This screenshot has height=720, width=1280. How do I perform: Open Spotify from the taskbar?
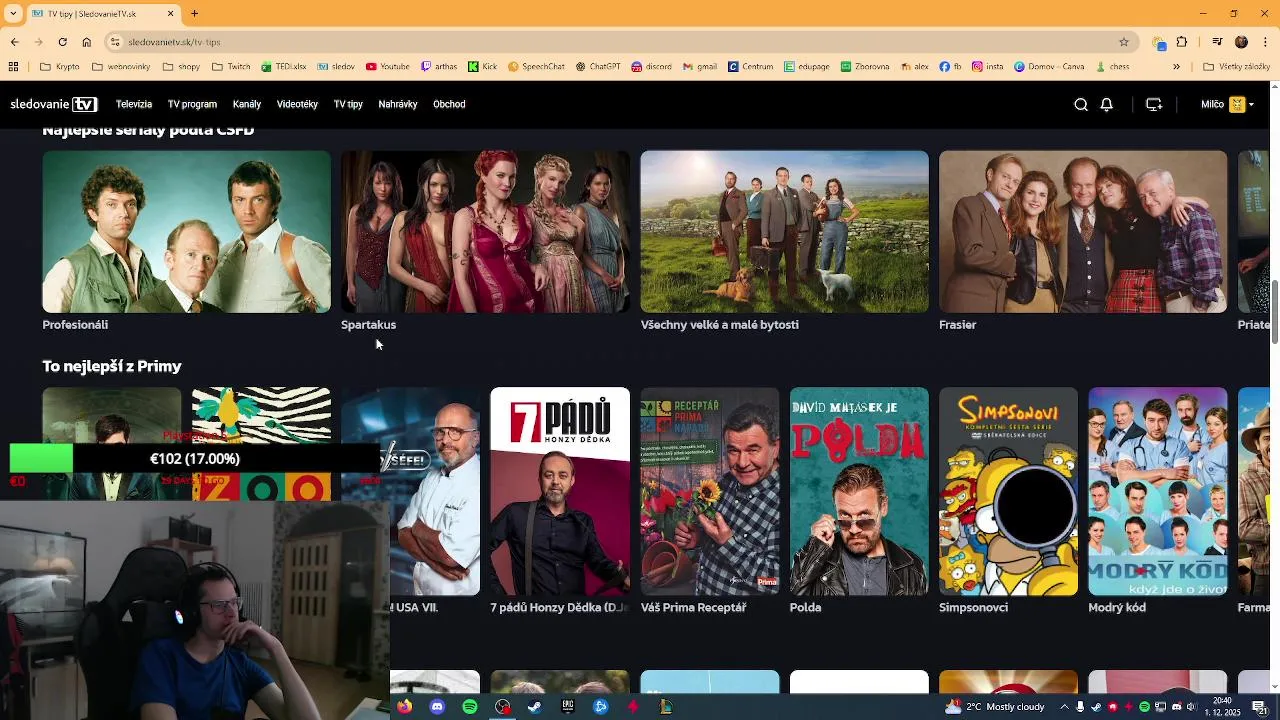pos(470,707)
